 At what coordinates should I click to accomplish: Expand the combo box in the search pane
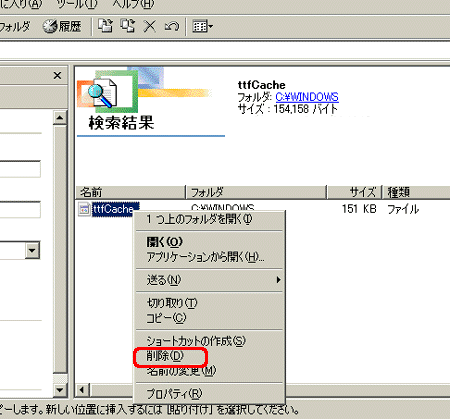(x=32, y=250)
